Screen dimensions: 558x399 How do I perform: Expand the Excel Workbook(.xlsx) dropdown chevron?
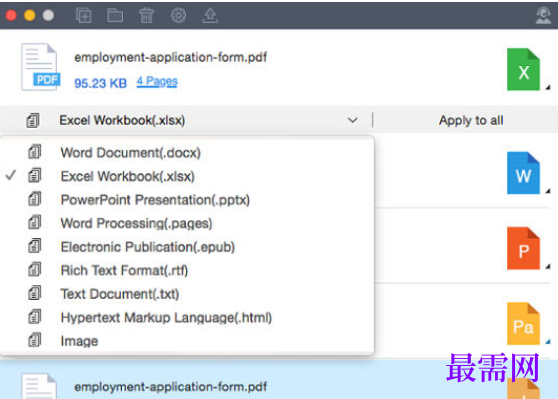tap(352, 120)
